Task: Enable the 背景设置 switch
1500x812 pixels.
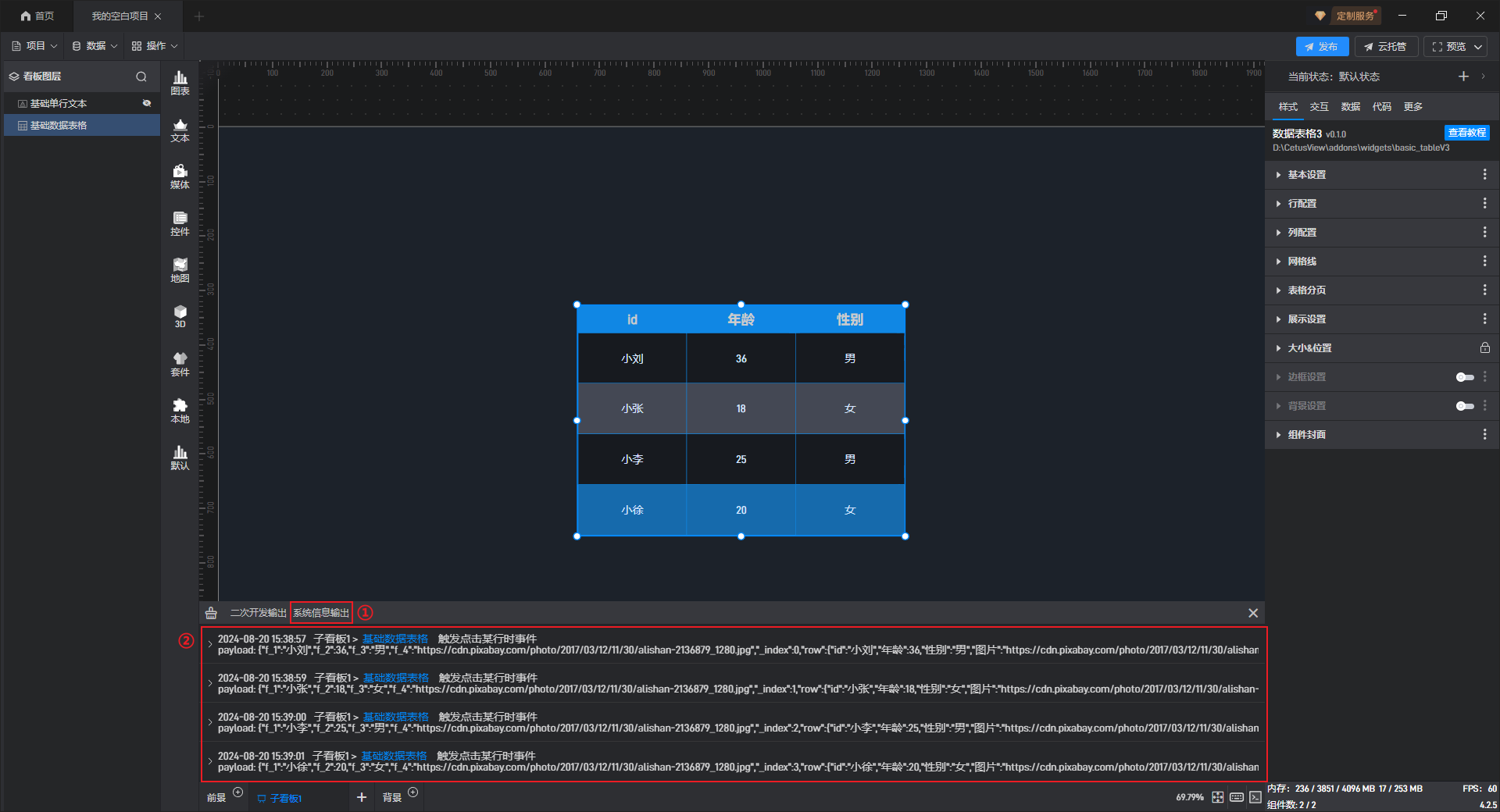Action: coord(1465,406)
